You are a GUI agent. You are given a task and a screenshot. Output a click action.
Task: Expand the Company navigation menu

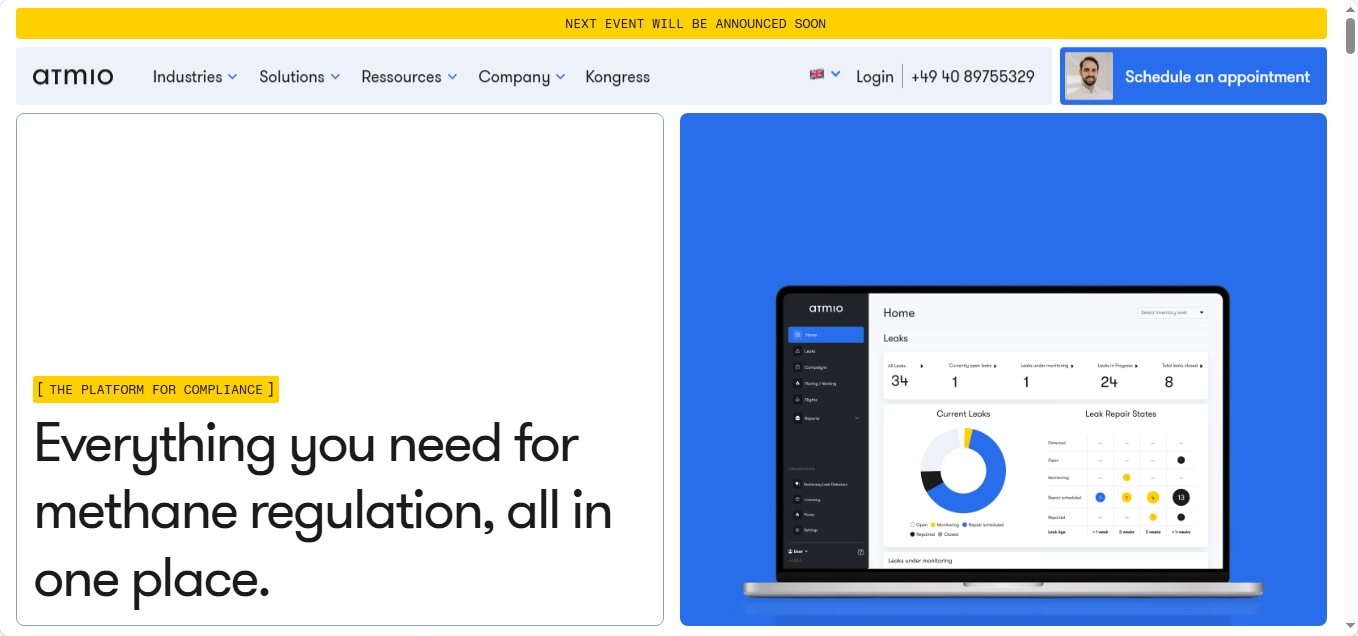point(522,77)
